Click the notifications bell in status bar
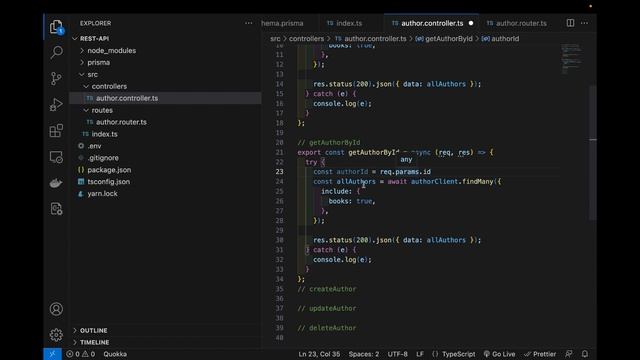Image resolution: width=640 pixels, height=360 pixels. [585, 354]
